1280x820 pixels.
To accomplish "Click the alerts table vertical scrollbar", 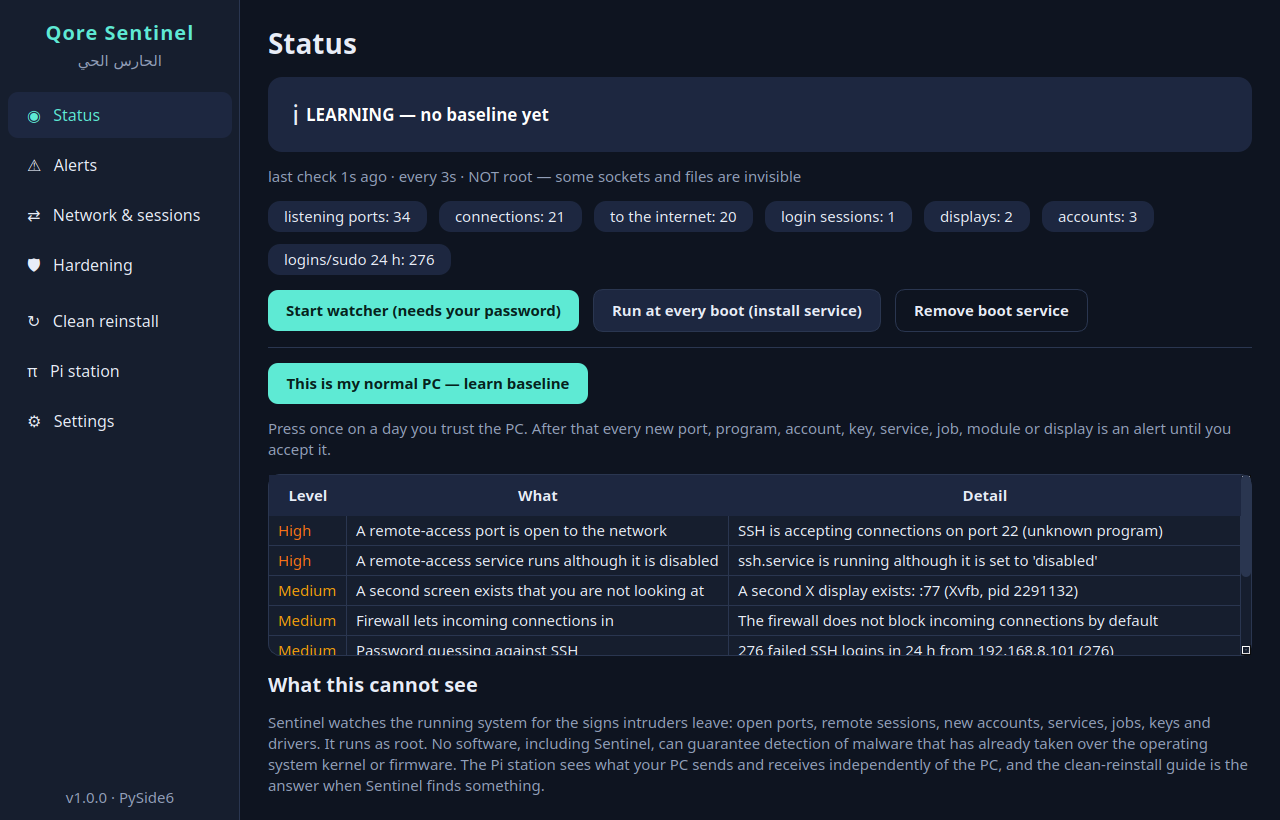I will point(1246,528).
